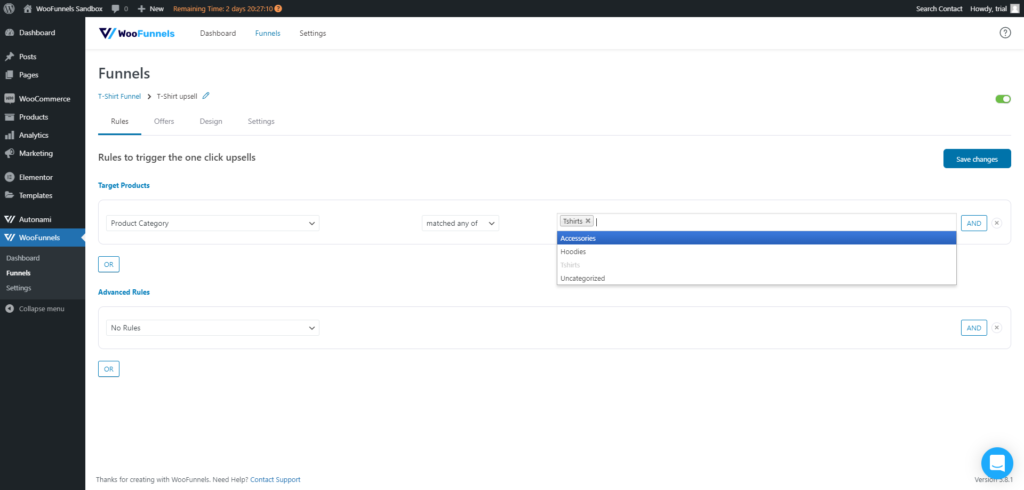Select Uncategorized from the category list

[756, 278]
